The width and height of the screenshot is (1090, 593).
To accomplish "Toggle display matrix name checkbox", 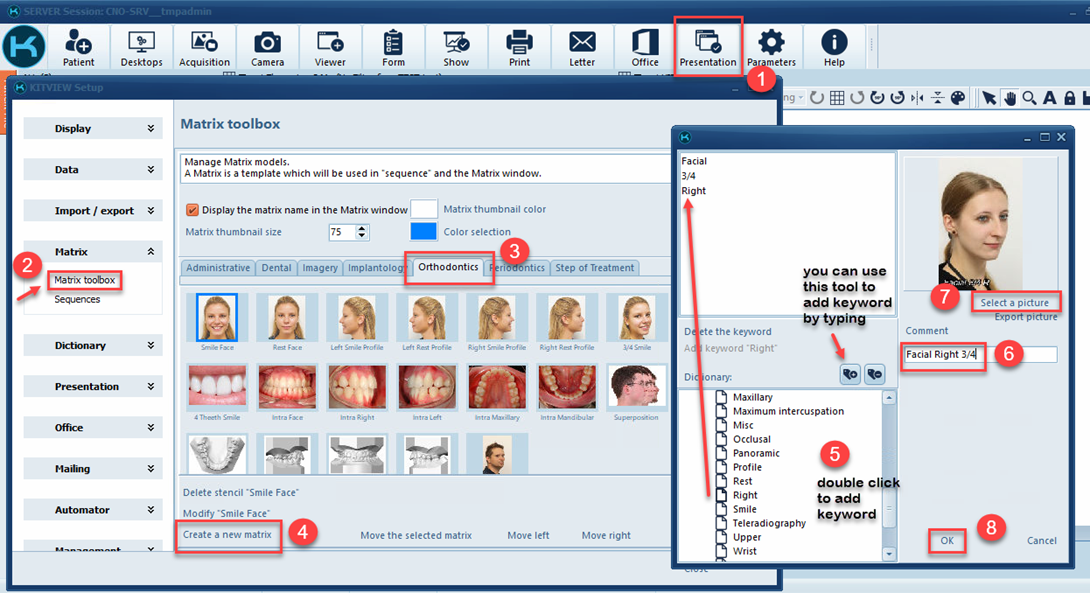I will pos(193,210).
